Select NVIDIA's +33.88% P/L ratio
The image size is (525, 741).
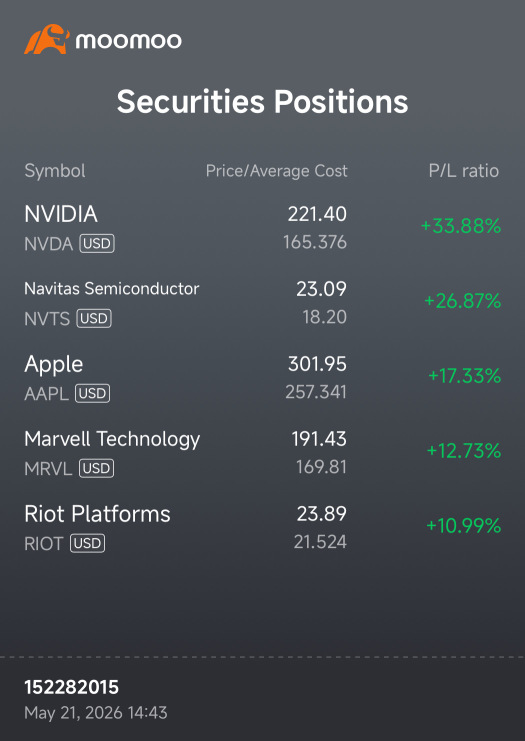click(x=461, y=226)
